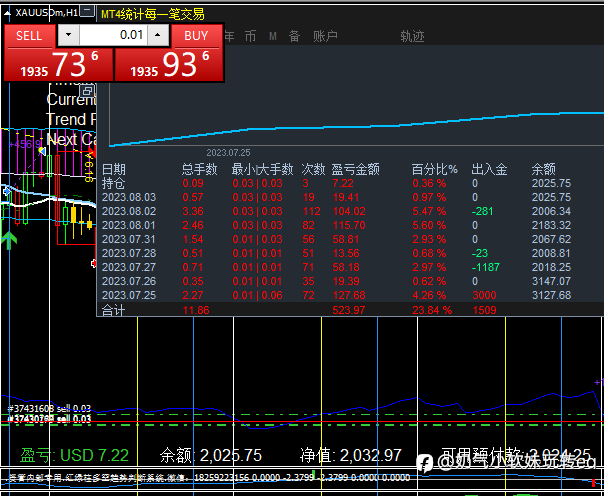Click the SELL button
This screenshot has width=604, height=496.
29,36
